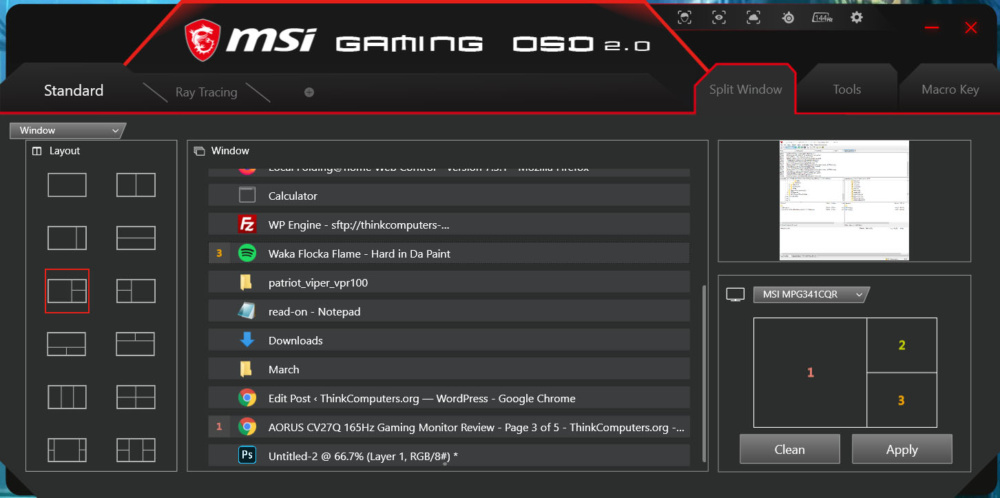
Task: Click the Photoshop icon for Untitled-2
Action: tap(247, 455)
